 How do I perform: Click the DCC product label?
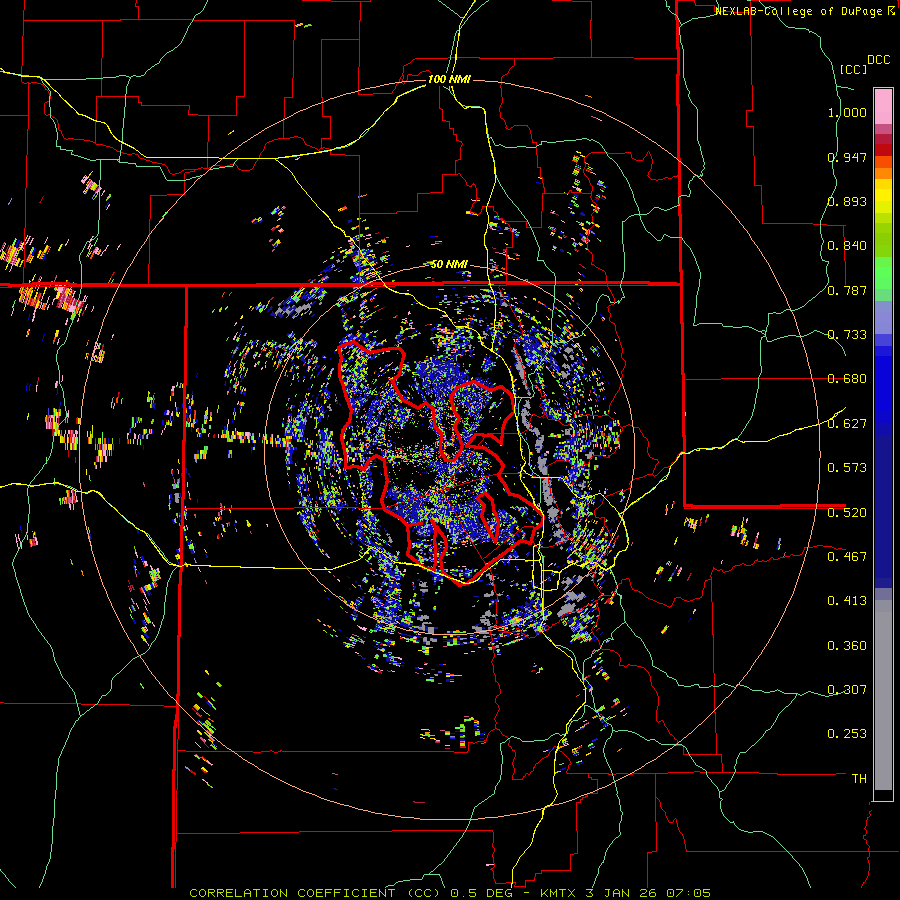point(878,60)
